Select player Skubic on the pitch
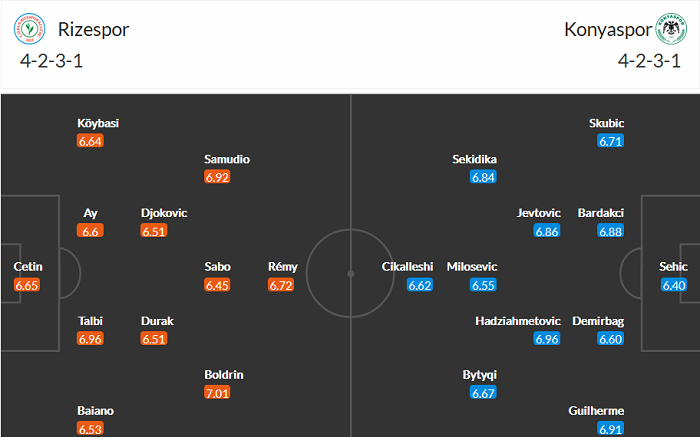 point(607,123)
